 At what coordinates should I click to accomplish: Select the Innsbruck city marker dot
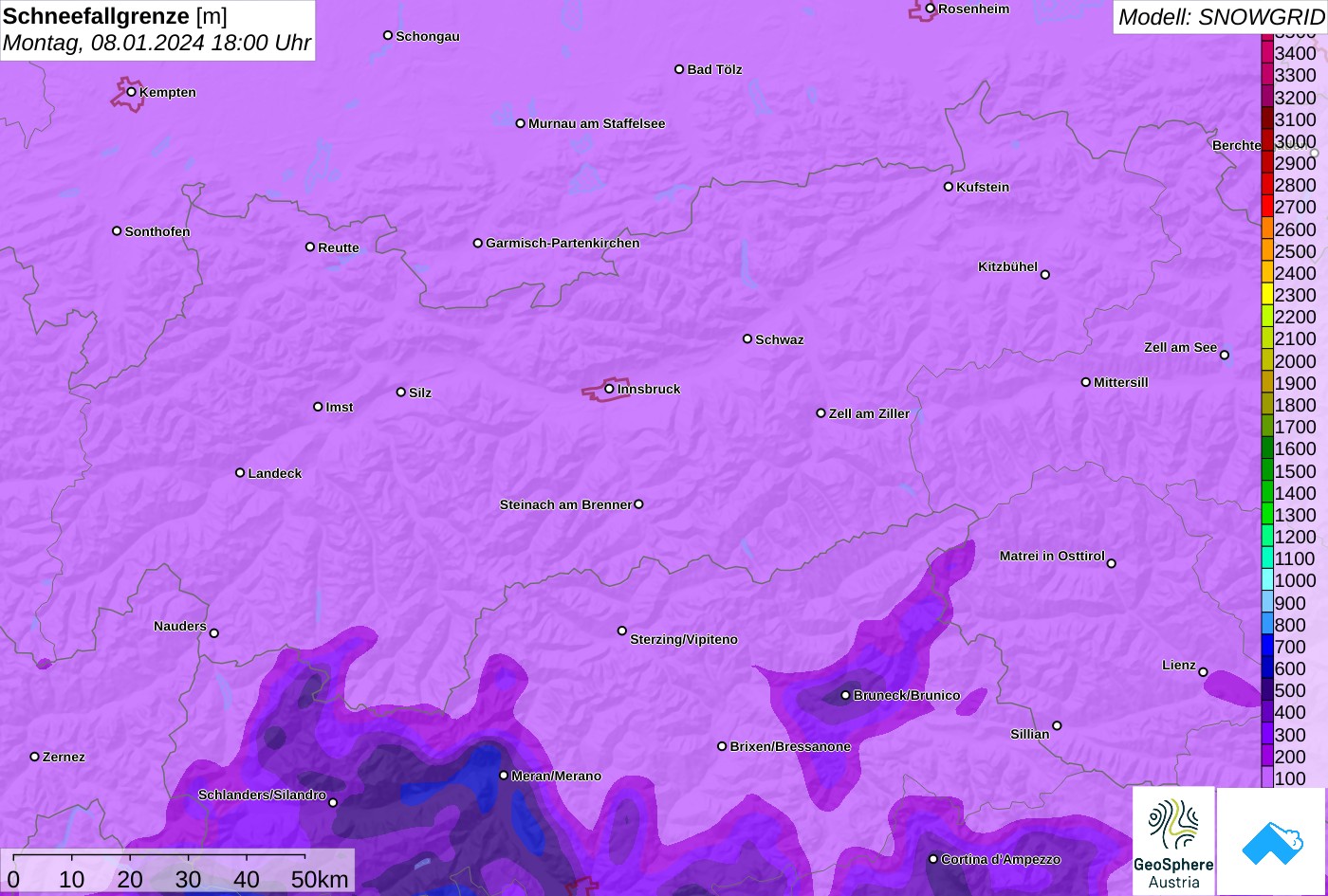point(609,389)
